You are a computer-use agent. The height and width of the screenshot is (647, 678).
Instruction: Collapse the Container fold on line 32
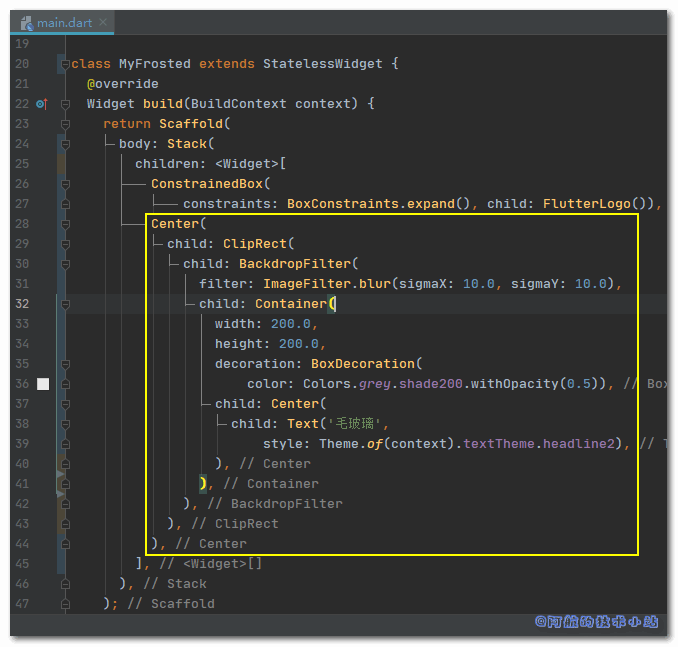(x=63, y=304)
